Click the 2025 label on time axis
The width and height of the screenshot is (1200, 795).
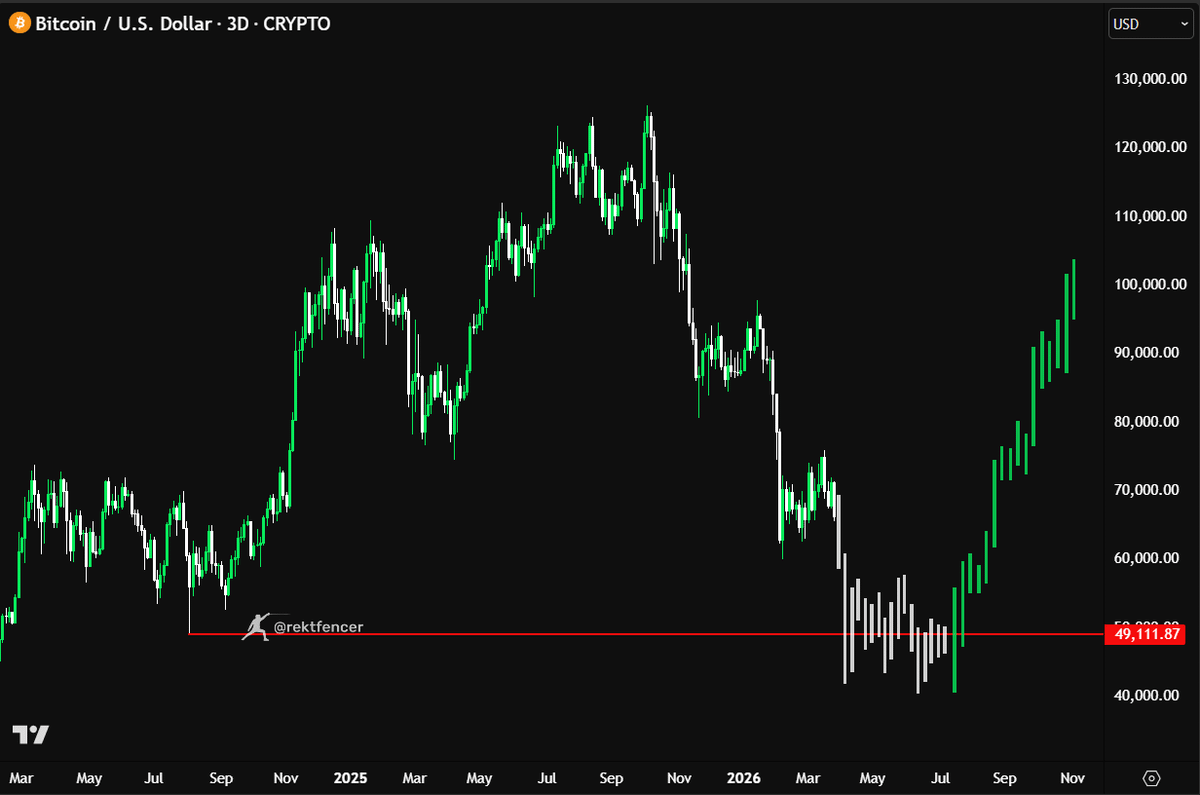[x=350, y=778]
